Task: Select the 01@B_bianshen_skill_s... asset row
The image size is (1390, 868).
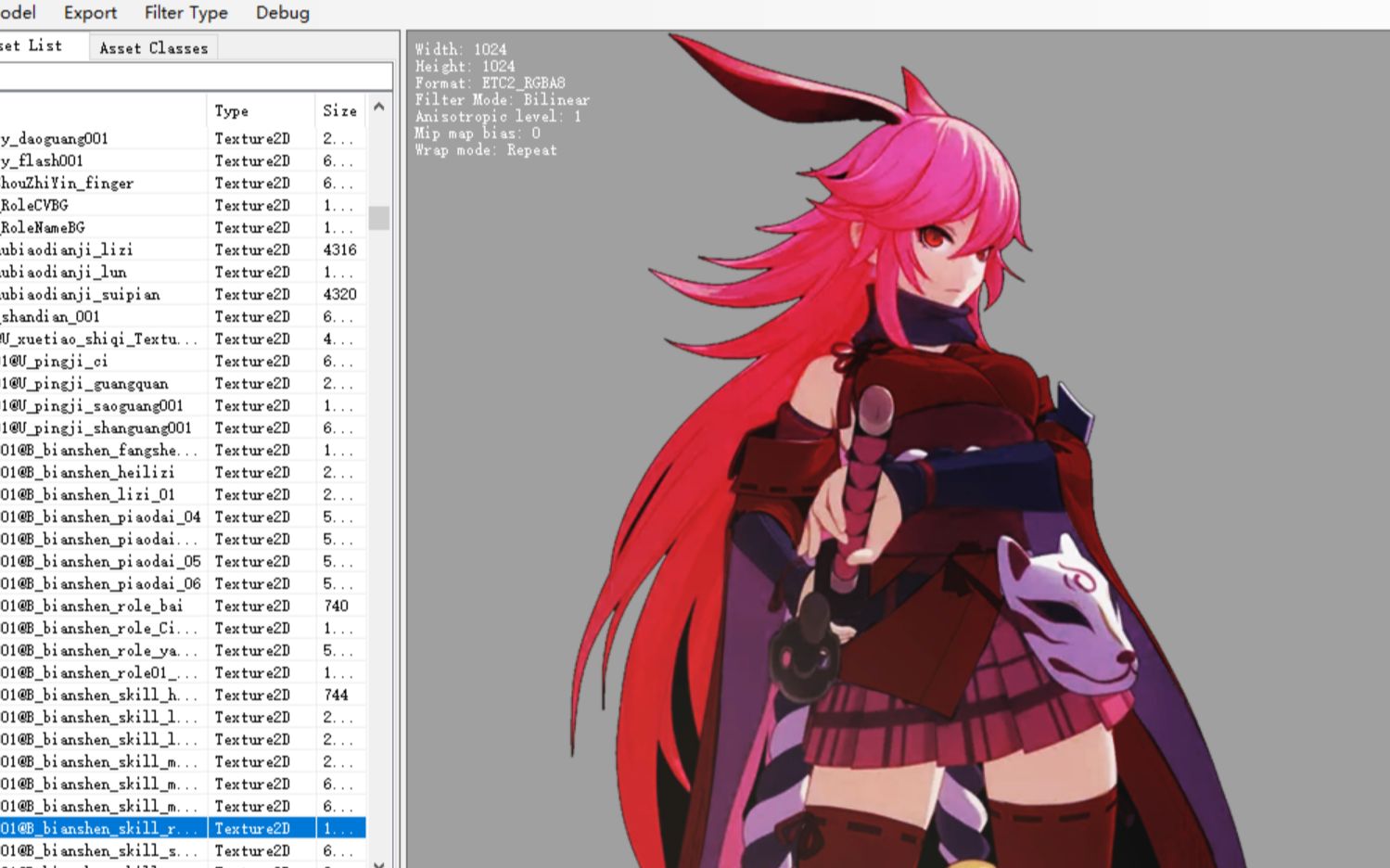Action: point(183,850)
